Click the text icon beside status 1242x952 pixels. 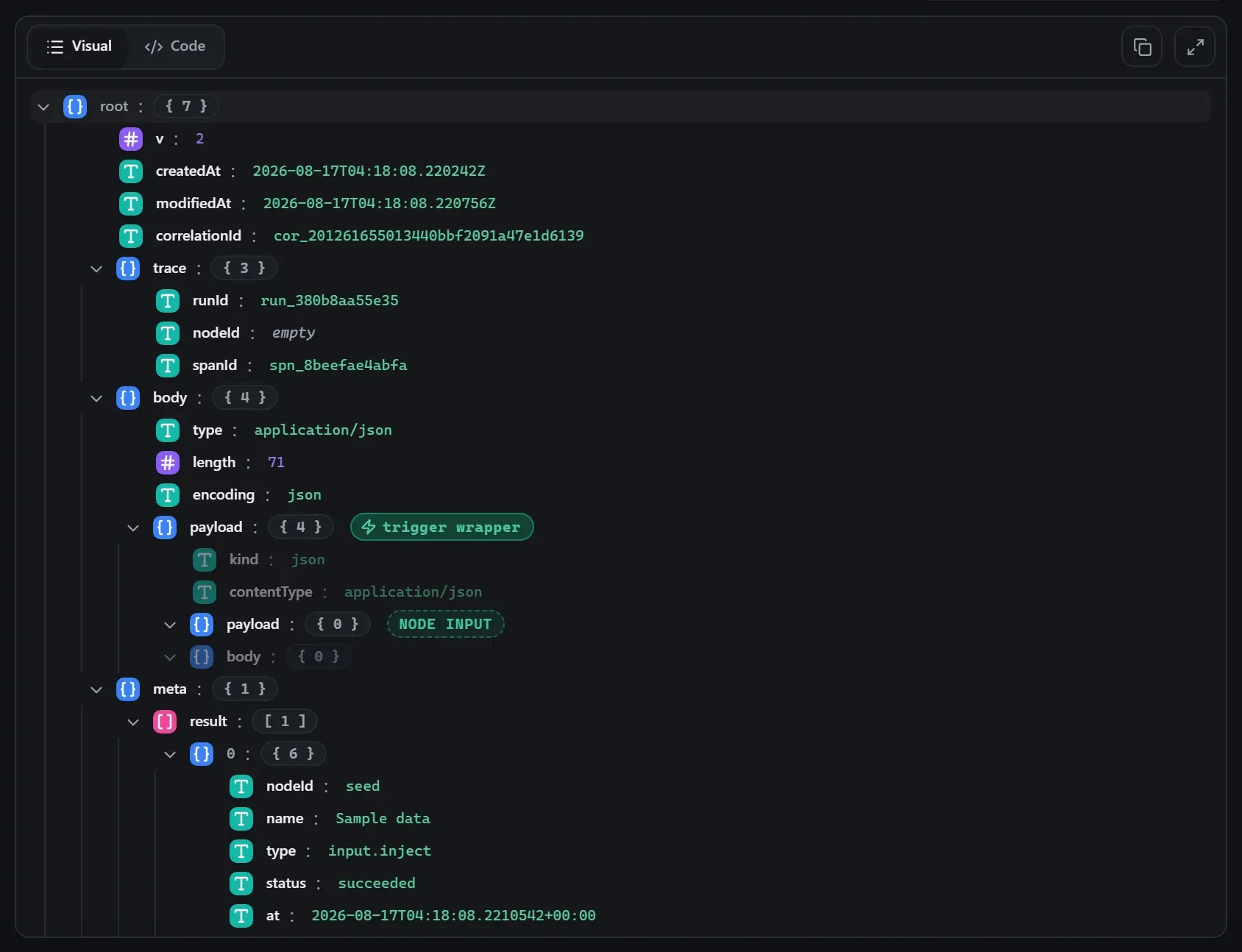(241, 884)
